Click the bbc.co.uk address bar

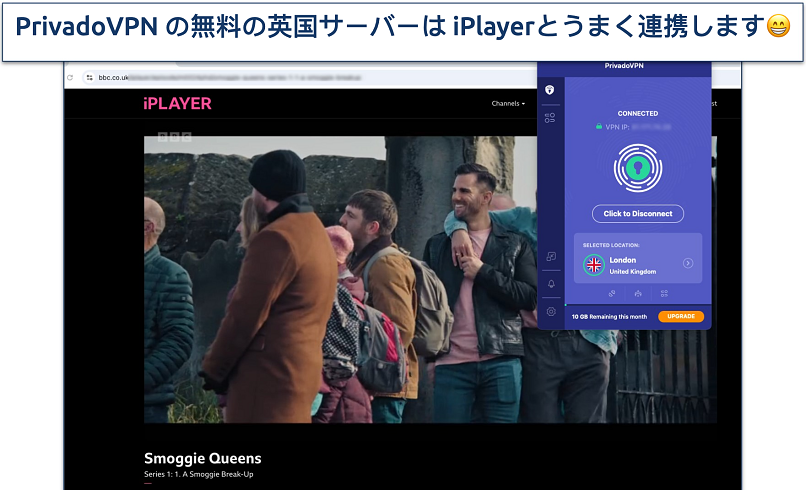pyautogui.click(x=300, y=77)
